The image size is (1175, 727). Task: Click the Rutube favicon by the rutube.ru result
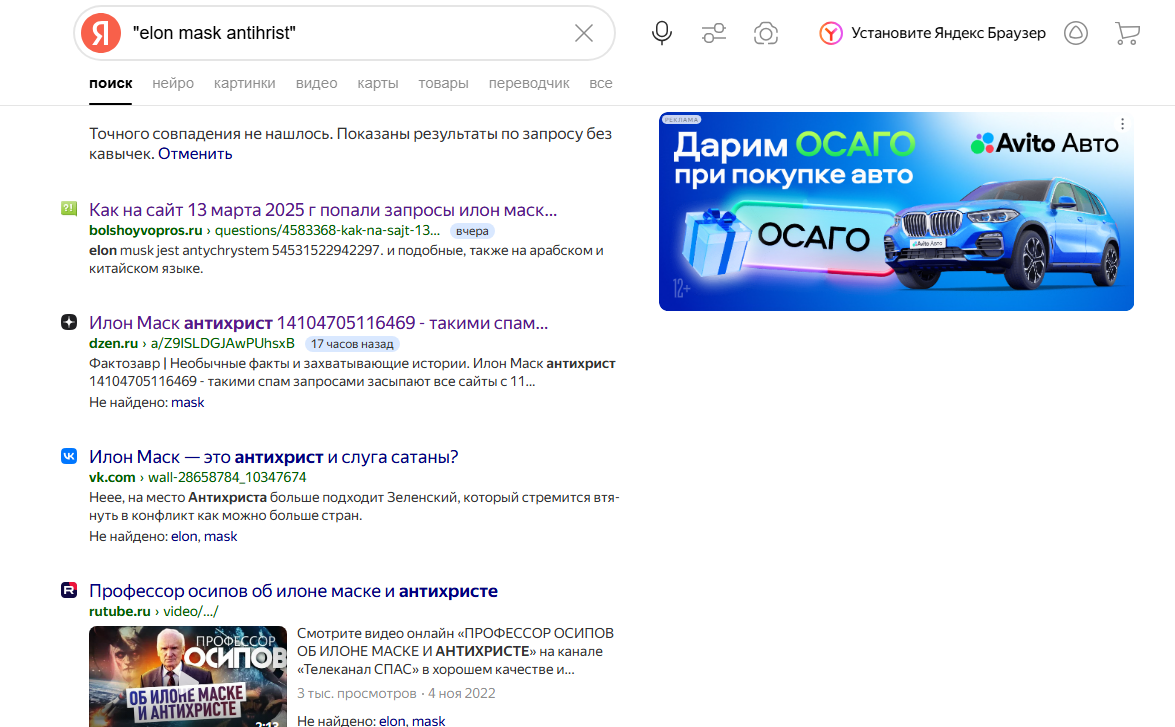pos(67,590)
